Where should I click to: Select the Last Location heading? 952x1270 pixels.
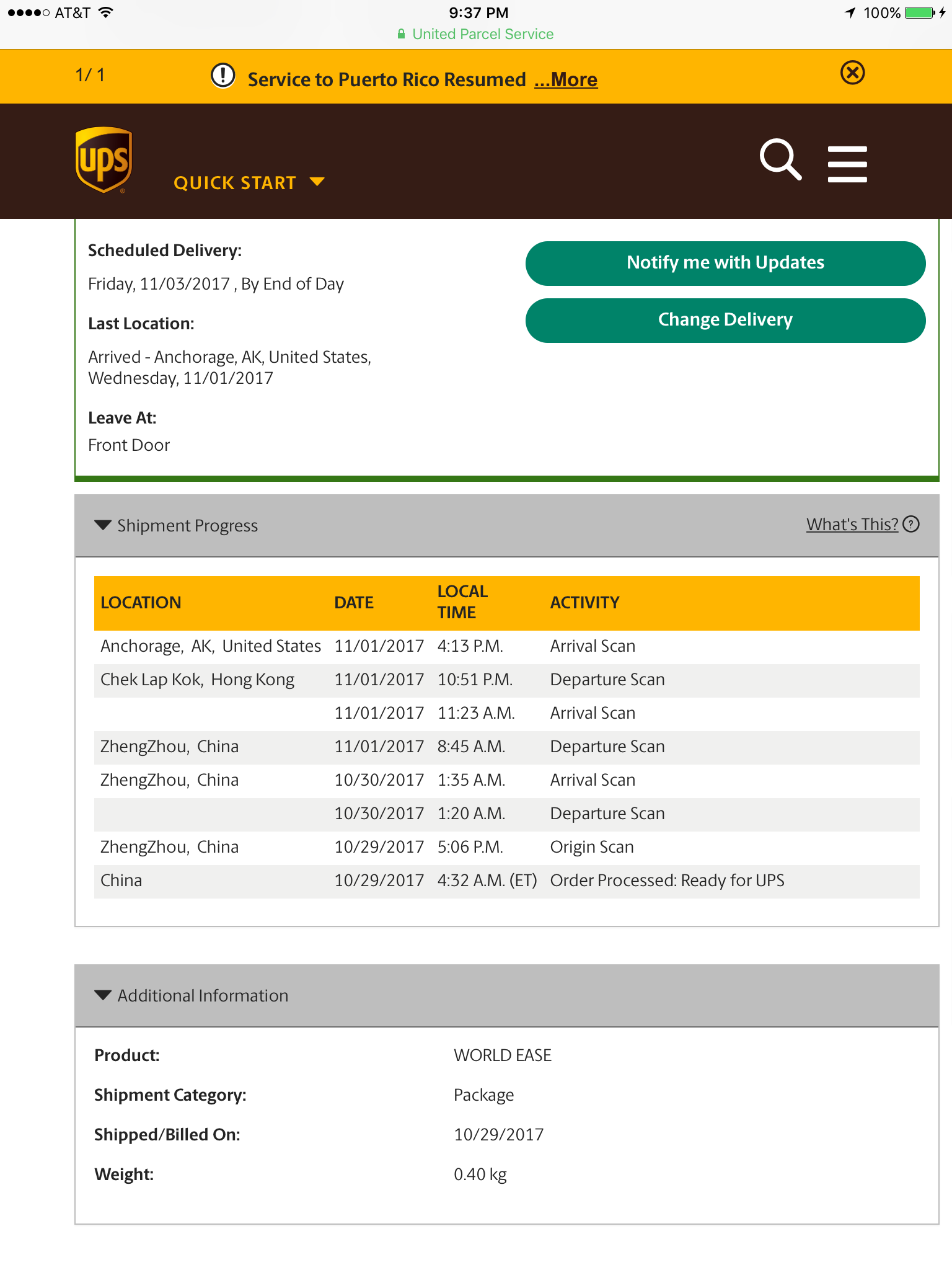point(141,324)
